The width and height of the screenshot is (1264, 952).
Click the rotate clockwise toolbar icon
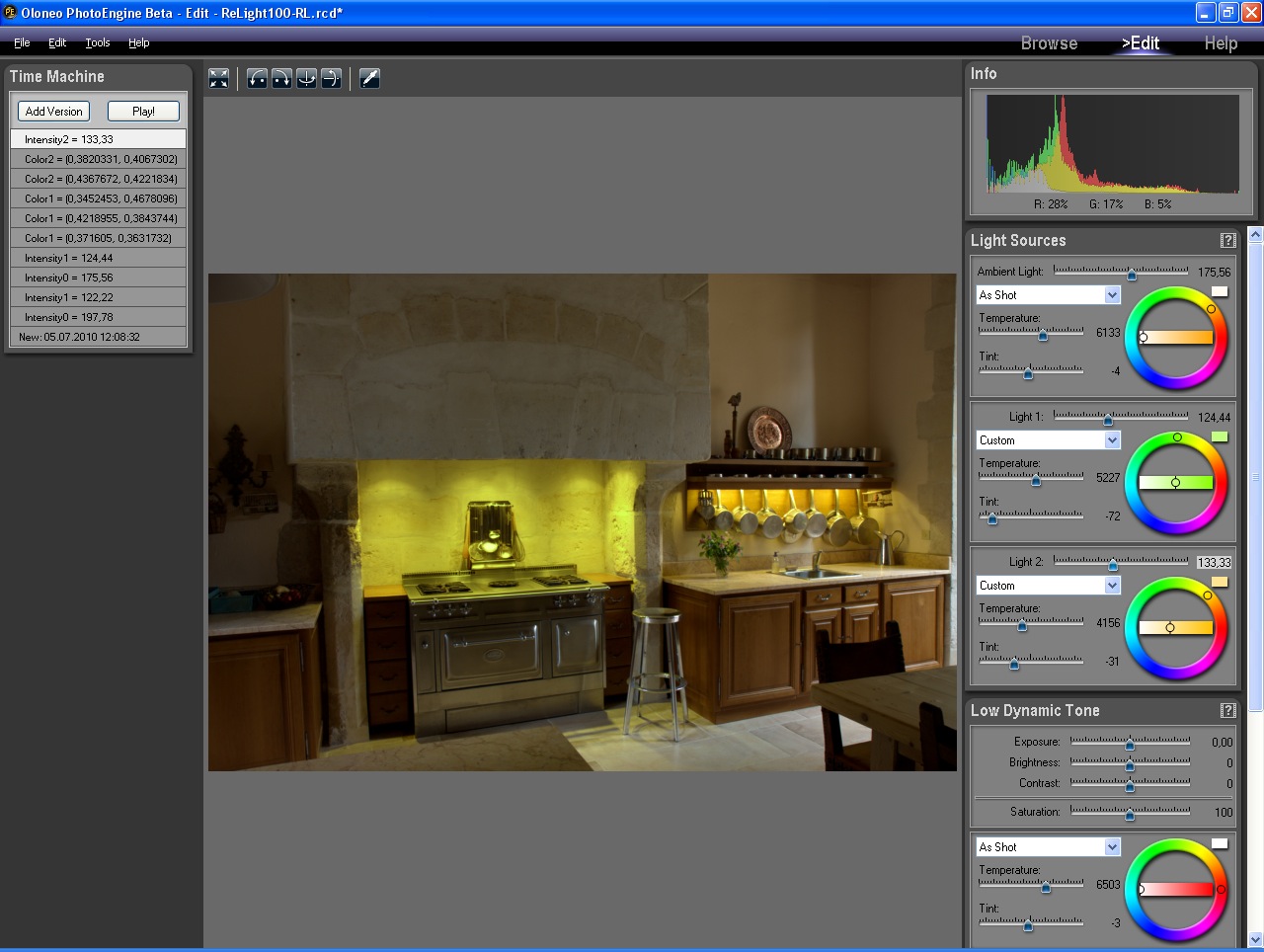click(x=281, y=78)
